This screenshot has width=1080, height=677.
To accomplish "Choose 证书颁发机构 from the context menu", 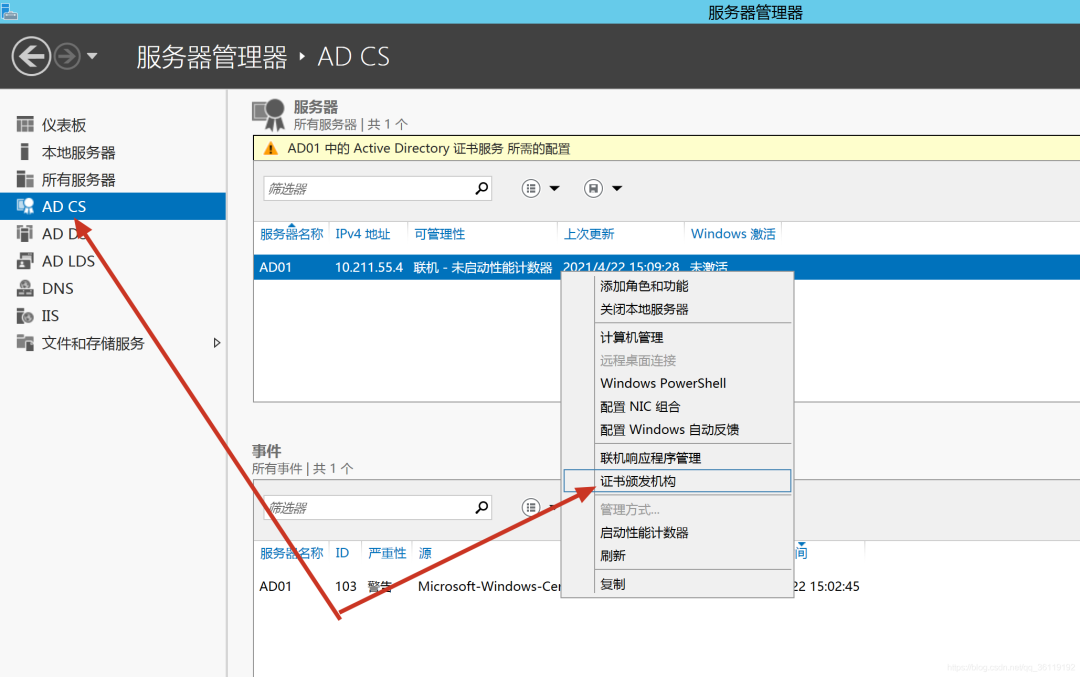I will [638, 481].
